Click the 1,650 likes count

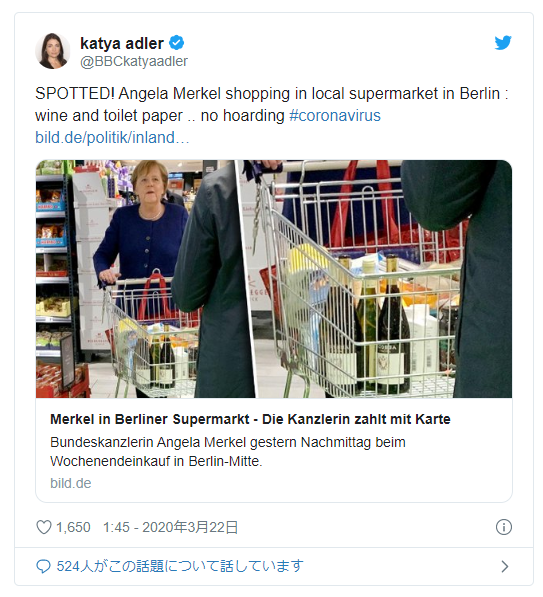point(73,527)
